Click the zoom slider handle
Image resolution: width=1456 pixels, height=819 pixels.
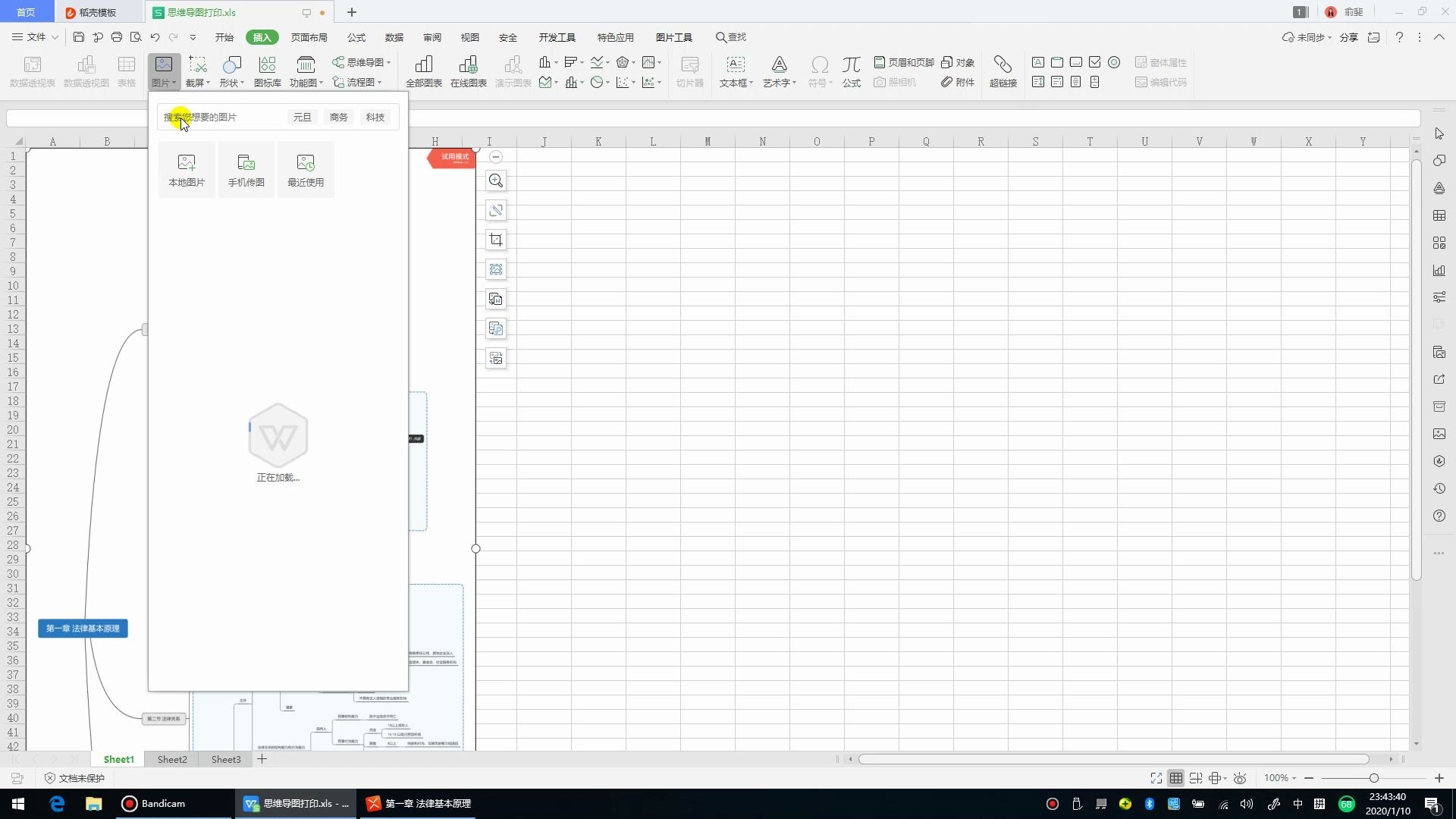point(1373,778)
